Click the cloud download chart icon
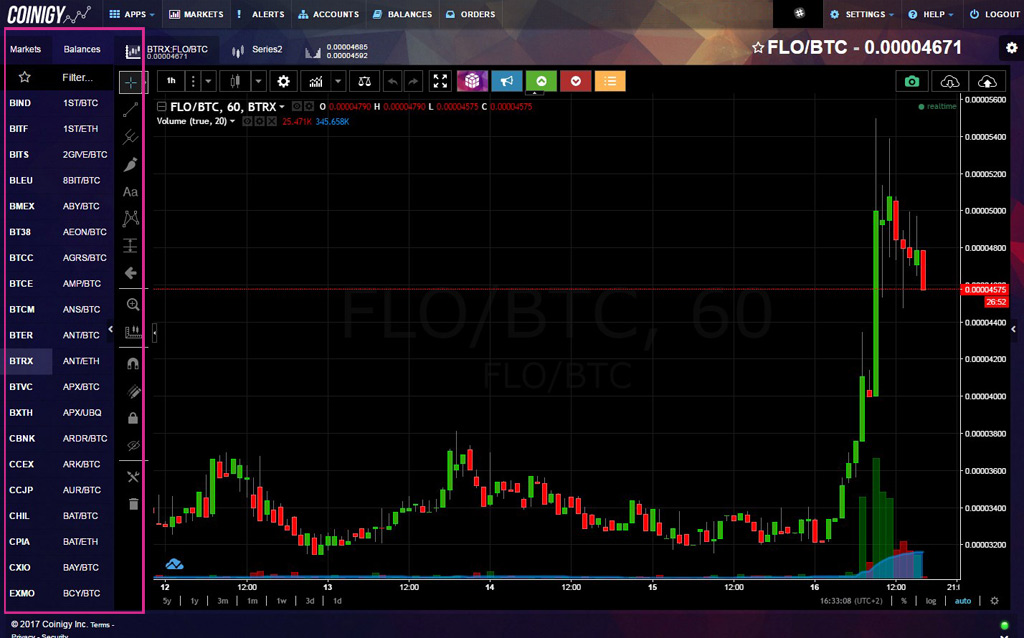Viewport: 1024px width, 638px height. [x=950, y=81]
